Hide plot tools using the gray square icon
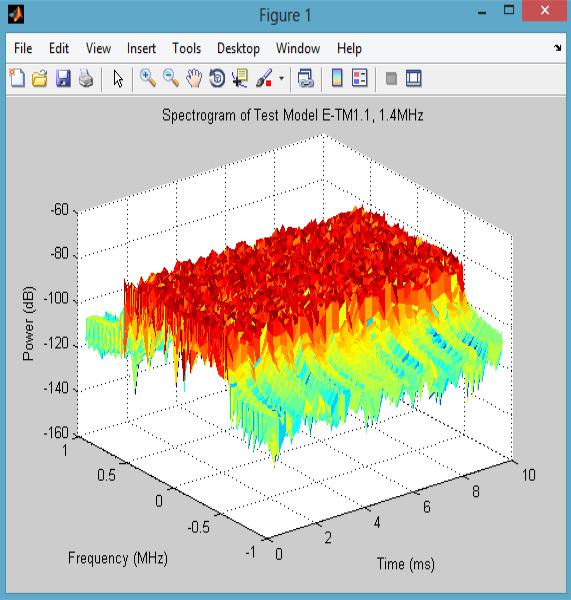The width and height of the screenshot is (571, 600). tap(391, 78)
